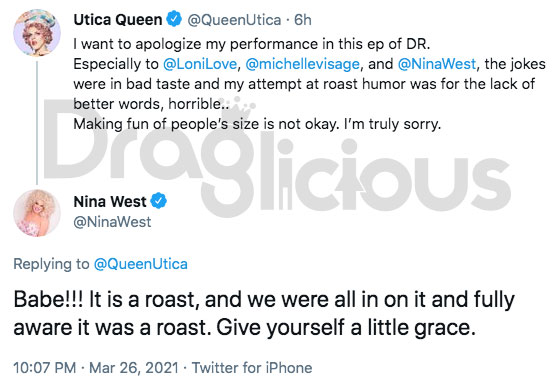Open the @NinaWest mention in Utica's tweet
The image size is (555, 392).
437,64
